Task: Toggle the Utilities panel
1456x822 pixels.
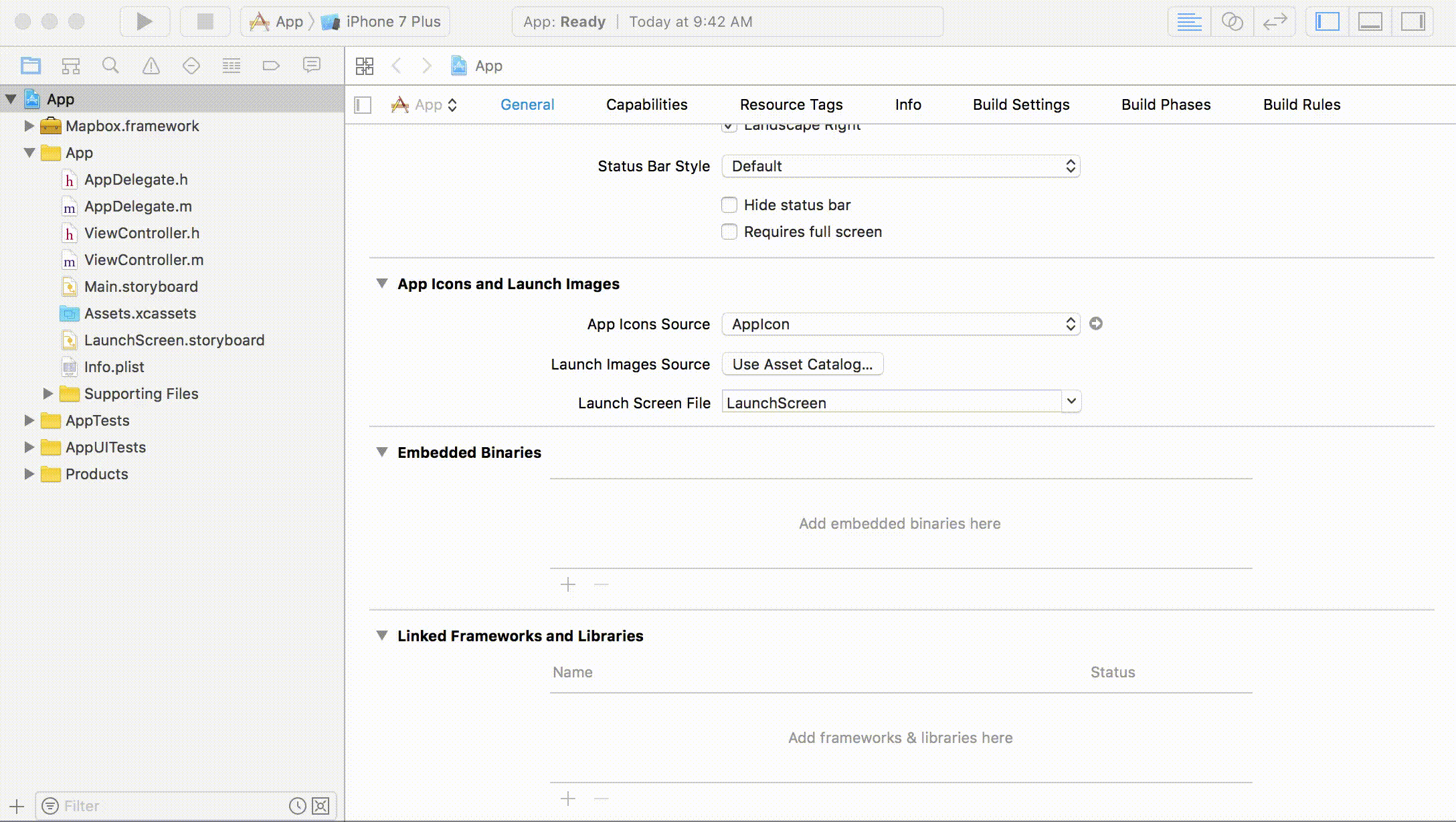Action: click(x=1413, y=21)
